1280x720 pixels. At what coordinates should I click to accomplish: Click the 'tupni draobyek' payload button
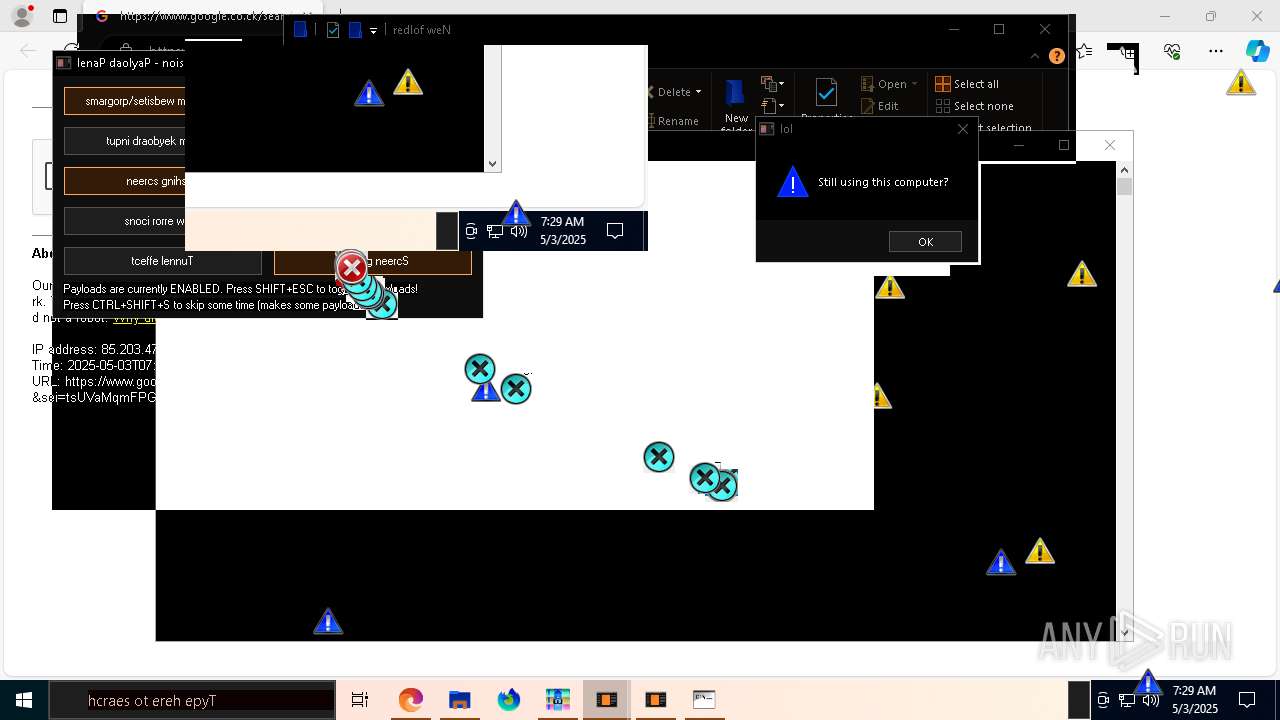[x=125, y=141]
